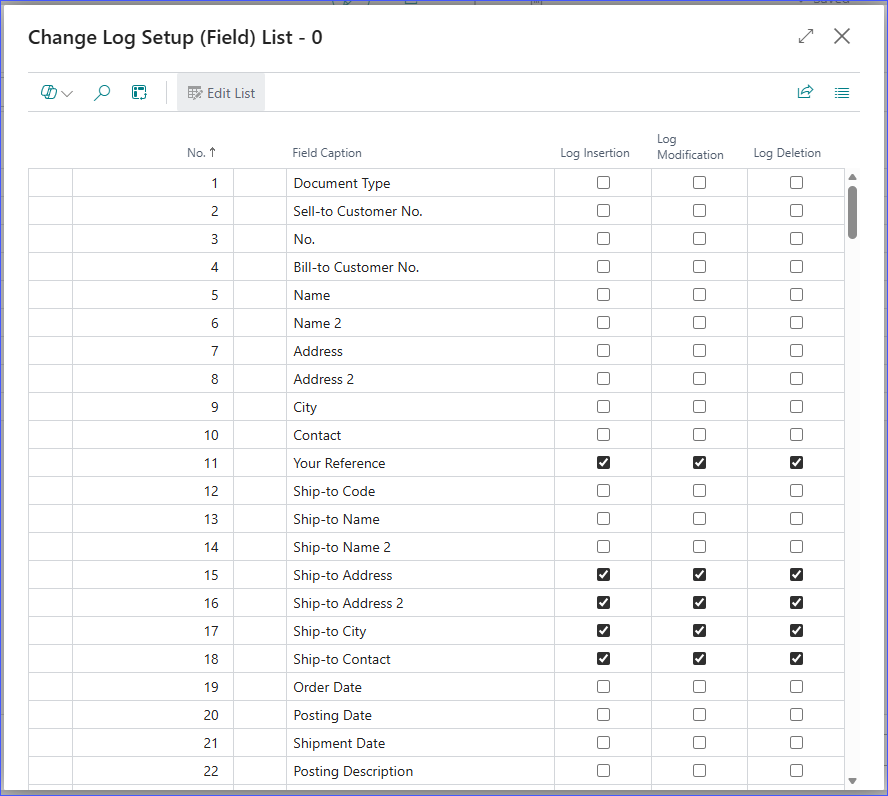Image resolution: width=888 pixels, height=796 pixels.
Task: Click the vertical scrollbar thumb
Action: [852, 212]
